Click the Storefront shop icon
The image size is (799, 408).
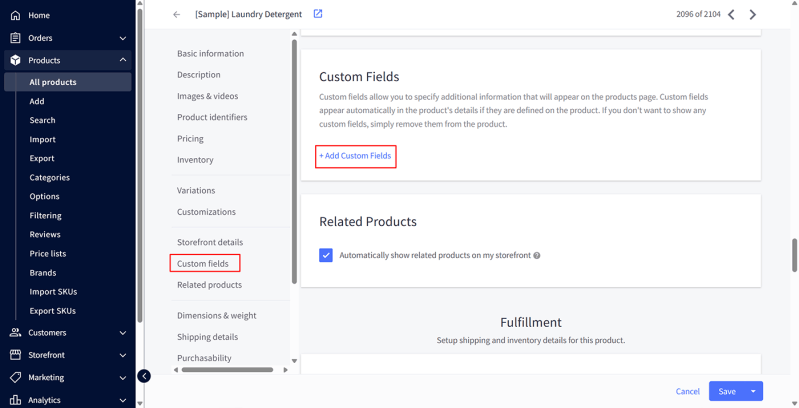15,355
